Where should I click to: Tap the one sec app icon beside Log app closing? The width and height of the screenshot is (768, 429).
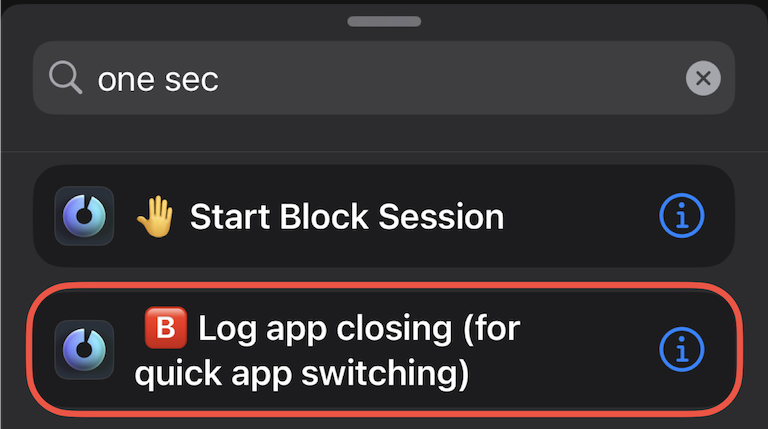coord(84,349)
